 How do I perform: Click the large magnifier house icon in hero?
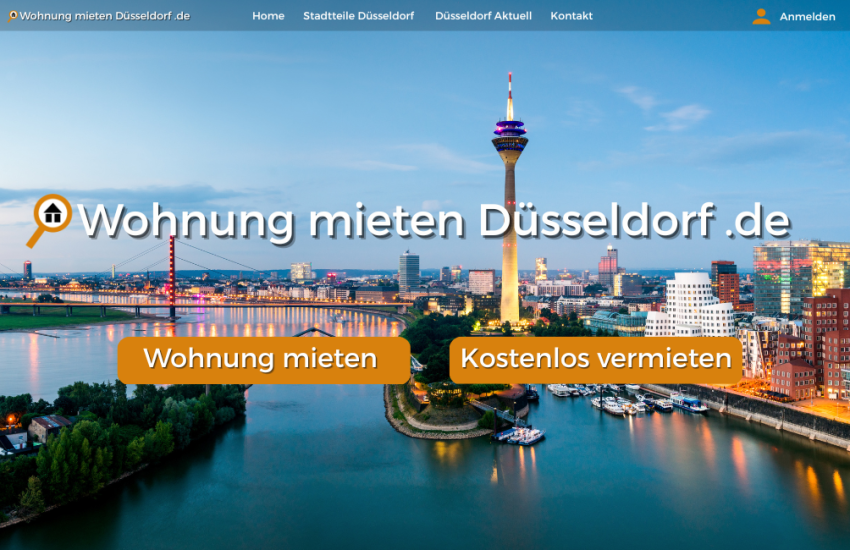click(49, 221)
